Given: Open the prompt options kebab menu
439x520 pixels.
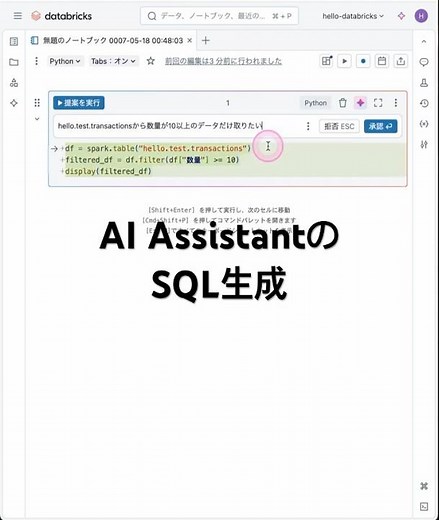Looking at the screenshot, I should pyautogui.click(x=308, y=126).
